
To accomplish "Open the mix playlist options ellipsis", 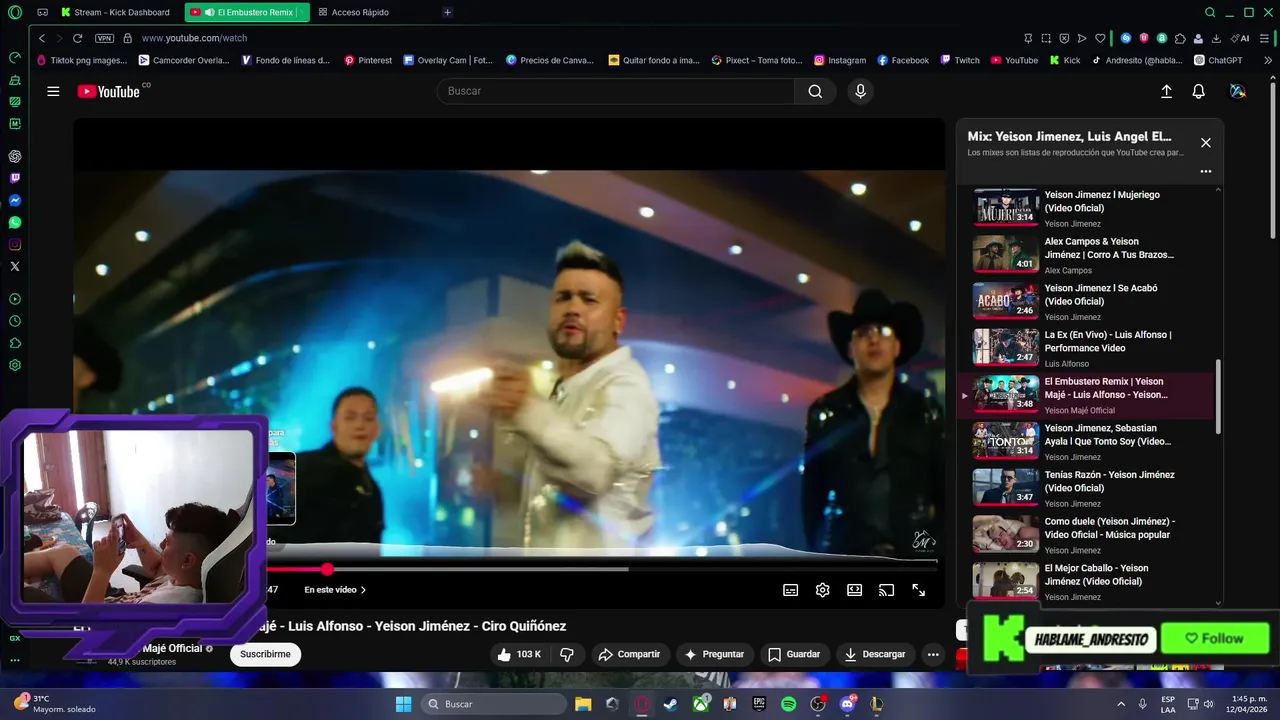I will (1205, 171).
